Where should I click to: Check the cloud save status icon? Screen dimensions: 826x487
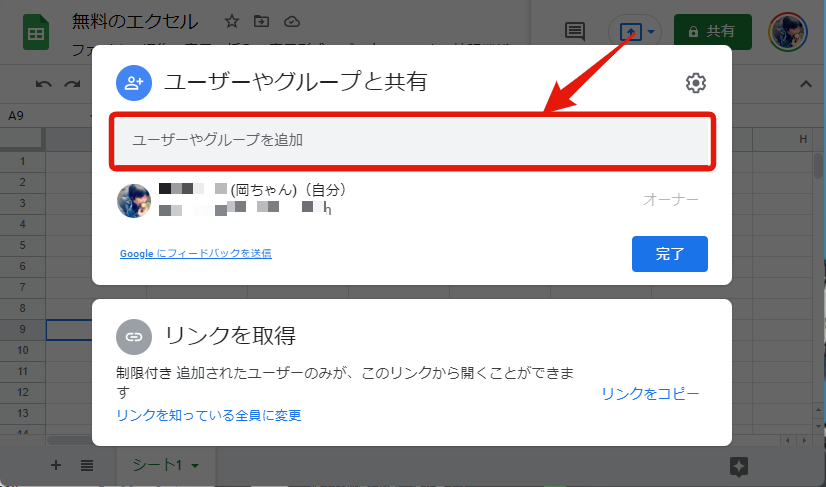[x=291, y=21]
